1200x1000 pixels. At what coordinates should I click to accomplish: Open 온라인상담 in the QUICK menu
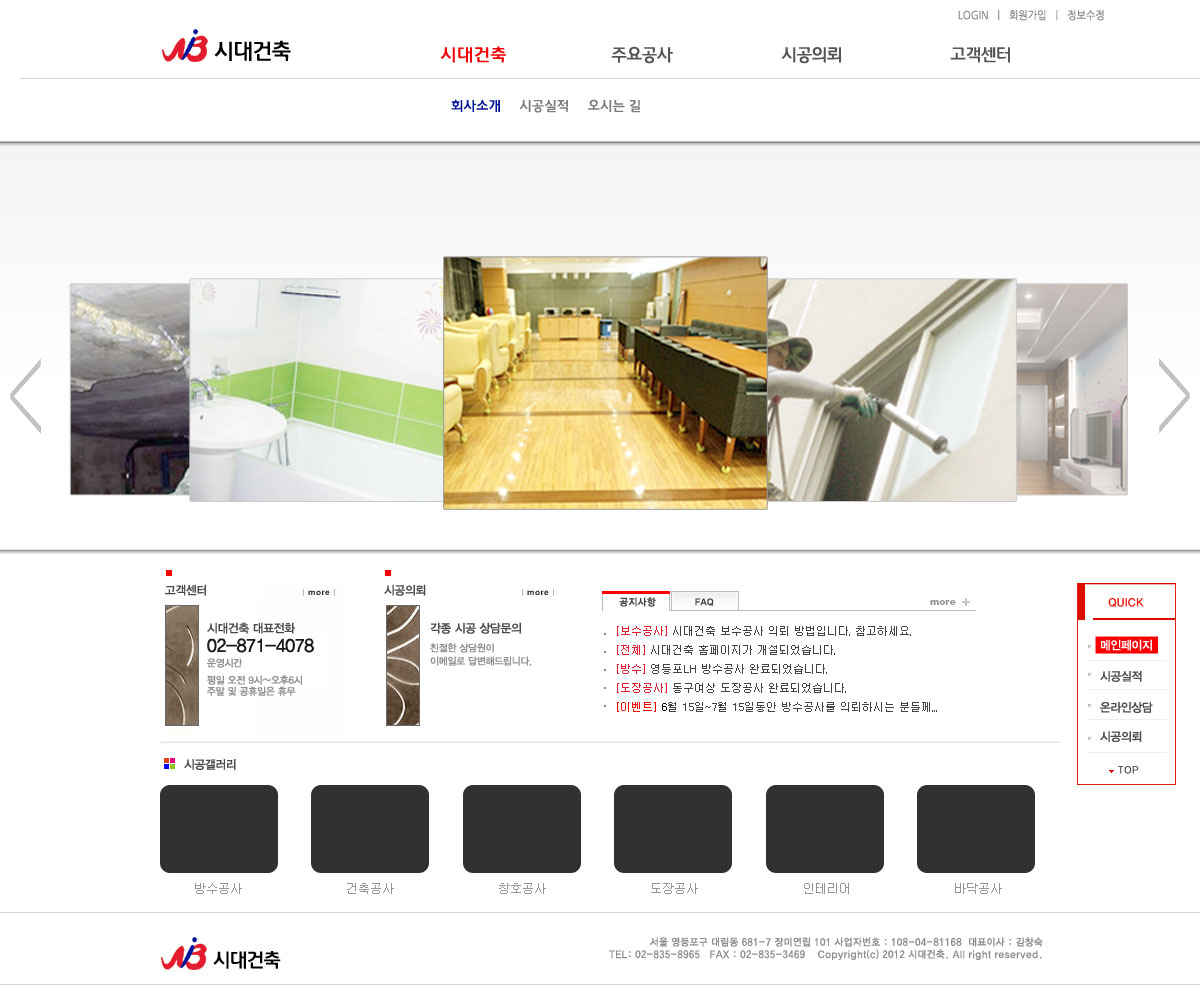(x=1125, y=707)
